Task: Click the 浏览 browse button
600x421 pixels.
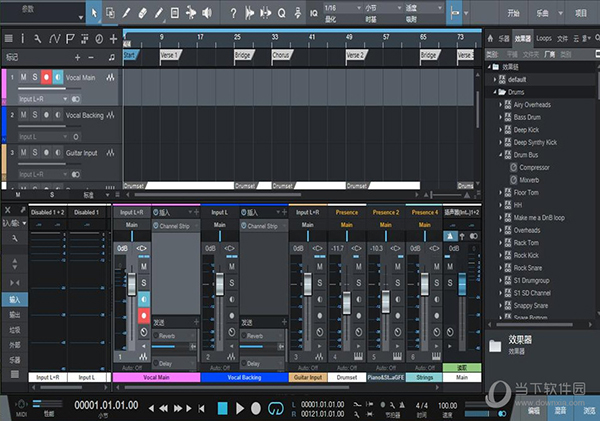Action: 589,411
